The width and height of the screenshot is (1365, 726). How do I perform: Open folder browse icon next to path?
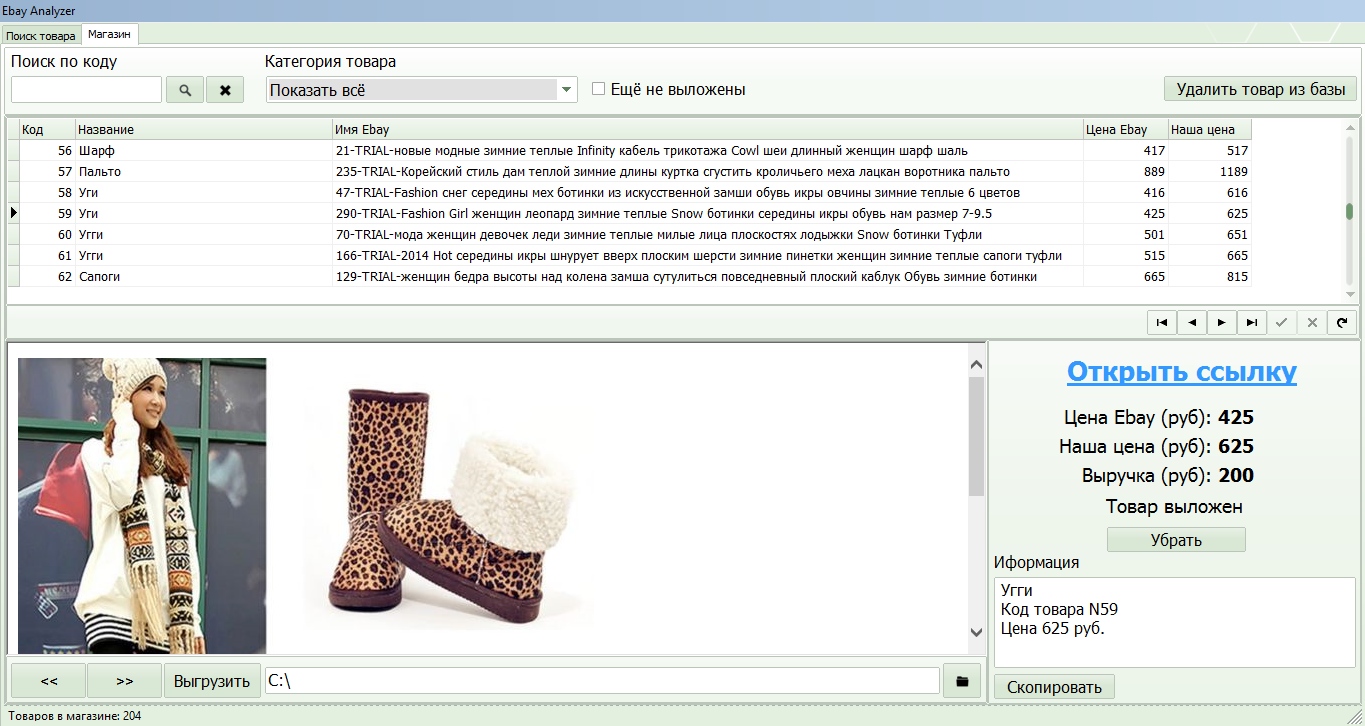961,681
